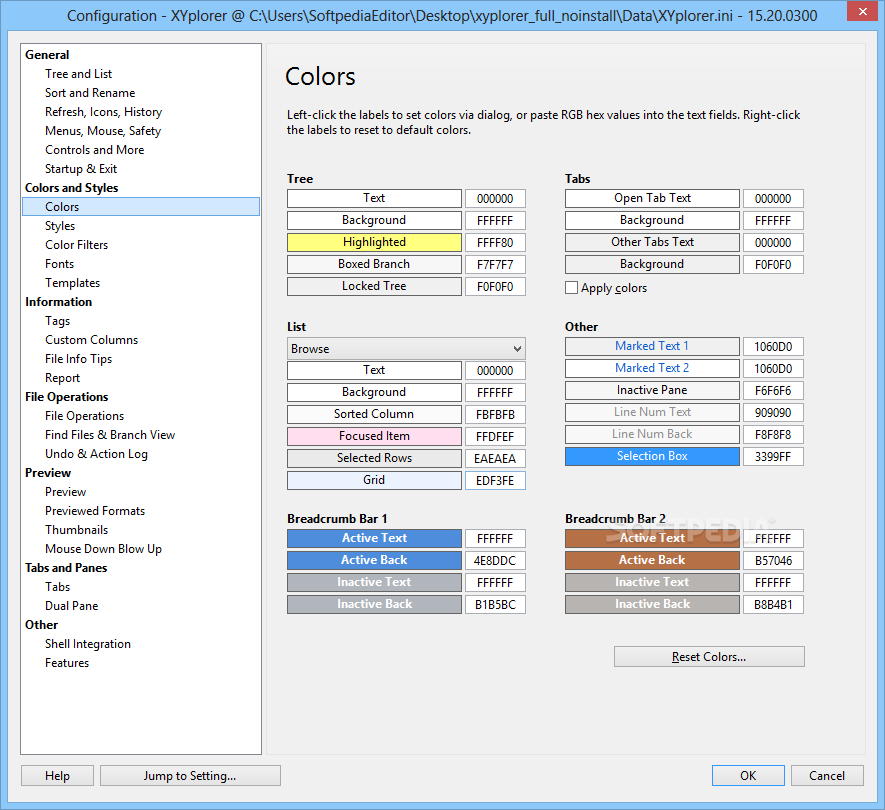This screenshot has width=885, height=810.
Task: Change the Locked Tree color
Action: 374,286
